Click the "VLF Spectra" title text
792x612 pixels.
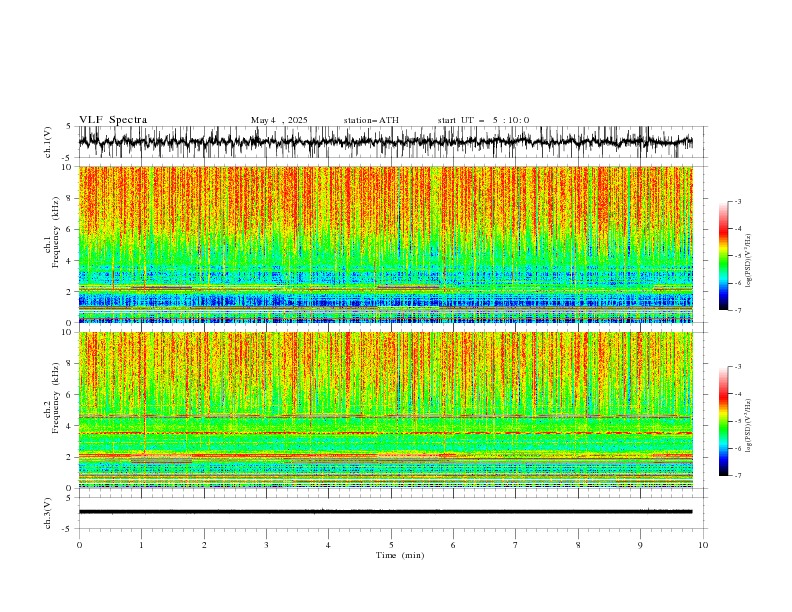click(113, 120)
